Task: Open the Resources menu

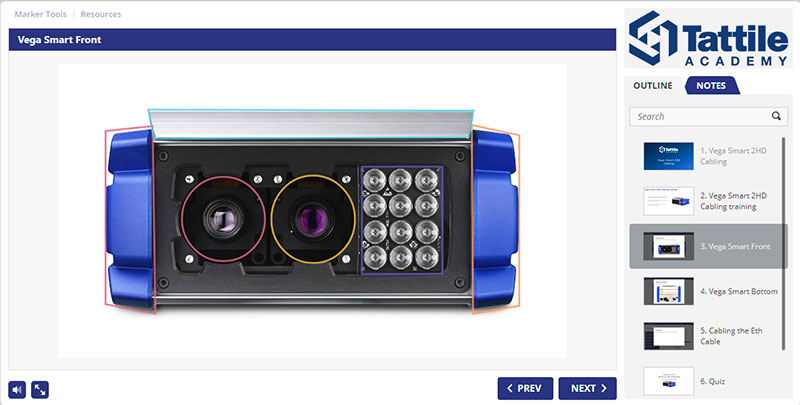Action: tap(101, 14)
